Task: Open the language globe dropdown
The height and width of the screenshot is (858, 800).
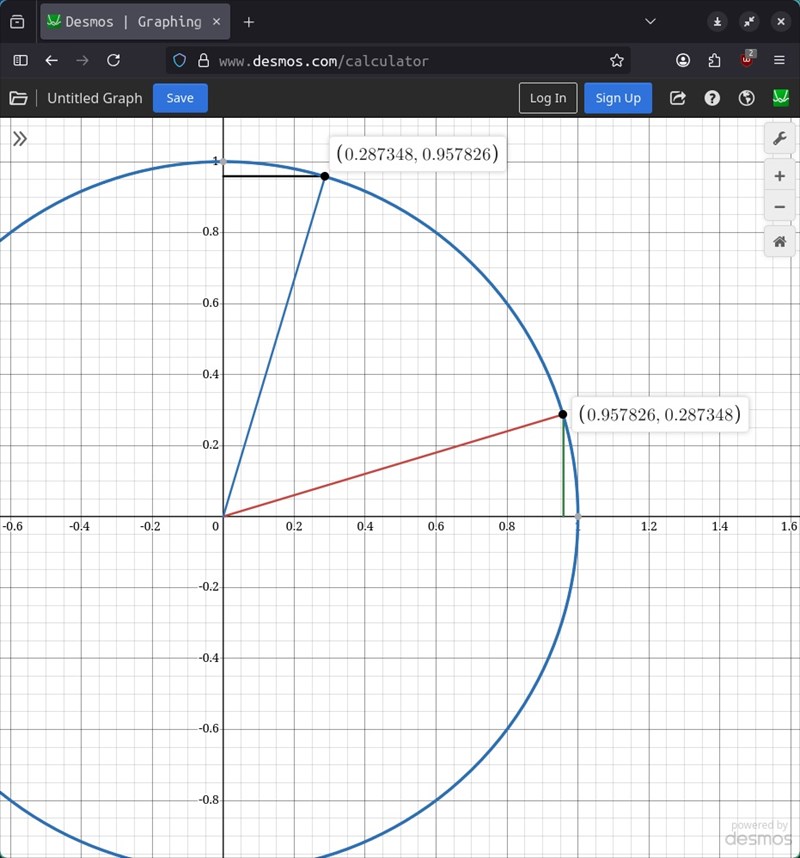Action: click(x=746, y=98)
